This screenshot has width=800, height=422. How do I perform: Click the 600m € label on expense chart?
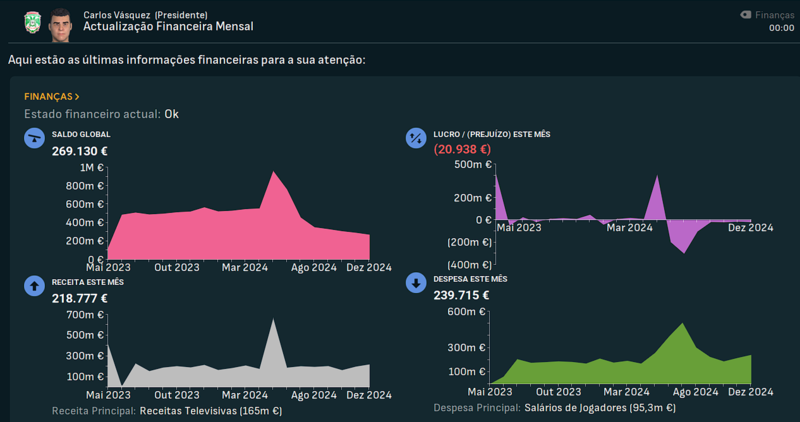click(466, 311)
